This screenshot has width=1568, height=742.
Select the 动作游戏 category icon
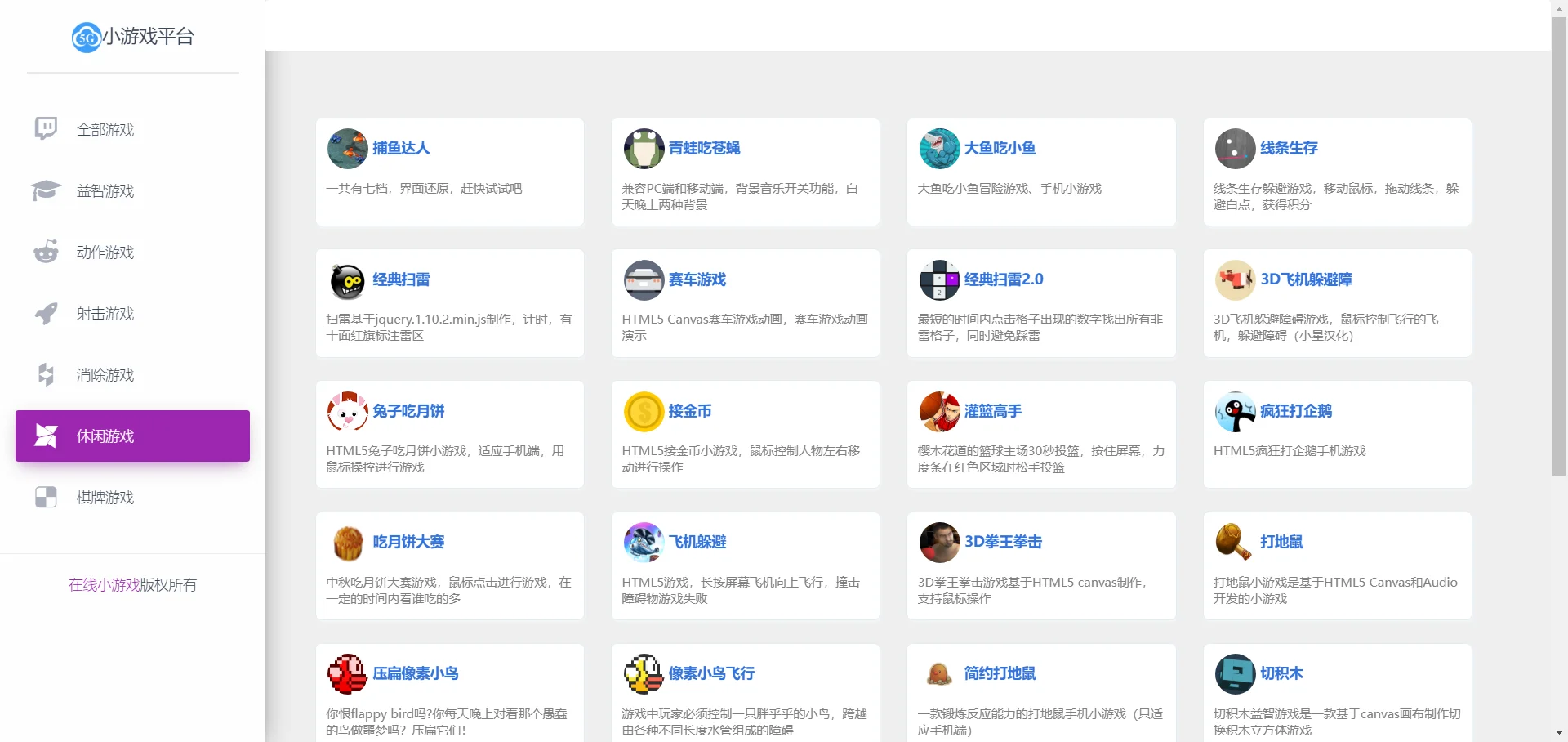pos(45,252)
